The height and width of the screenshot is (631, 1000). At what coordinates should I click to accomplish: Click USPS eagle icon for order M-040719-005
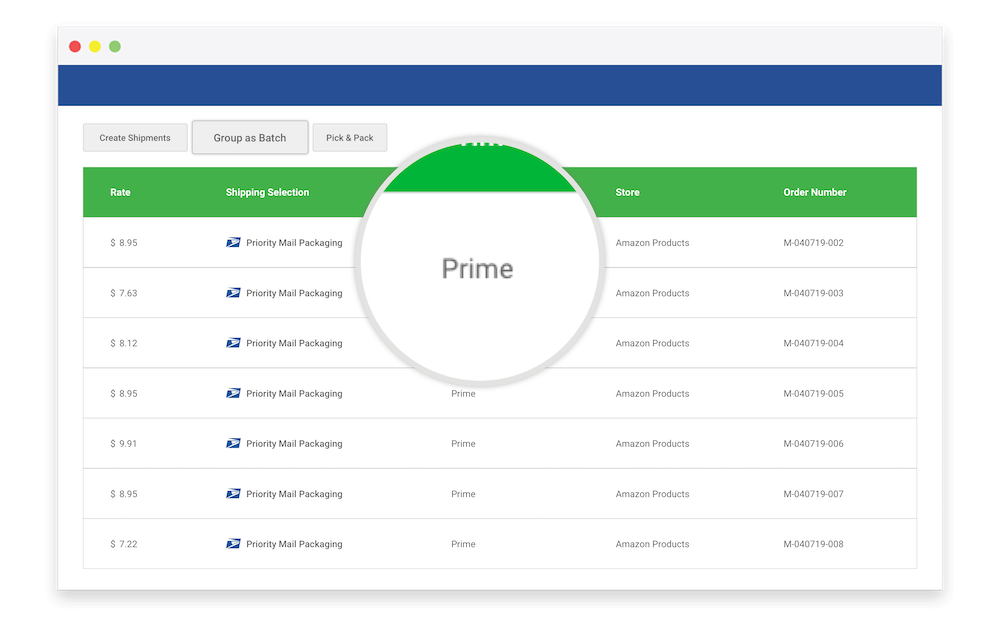point(233,394)
